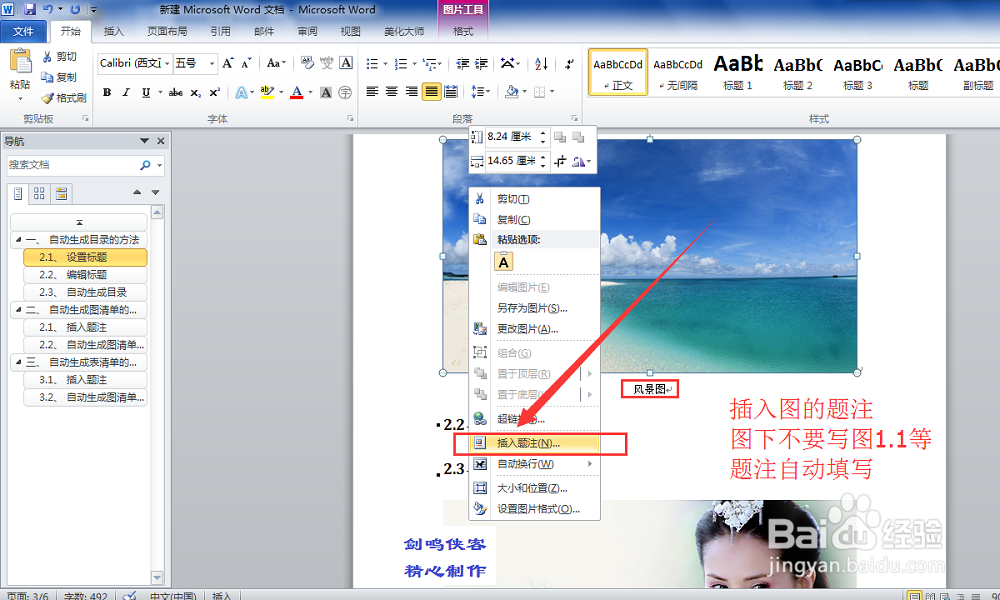This screenshot has width=1000, height=600.
Task: Show headings view in navigation pane
Action: point(18,193)
